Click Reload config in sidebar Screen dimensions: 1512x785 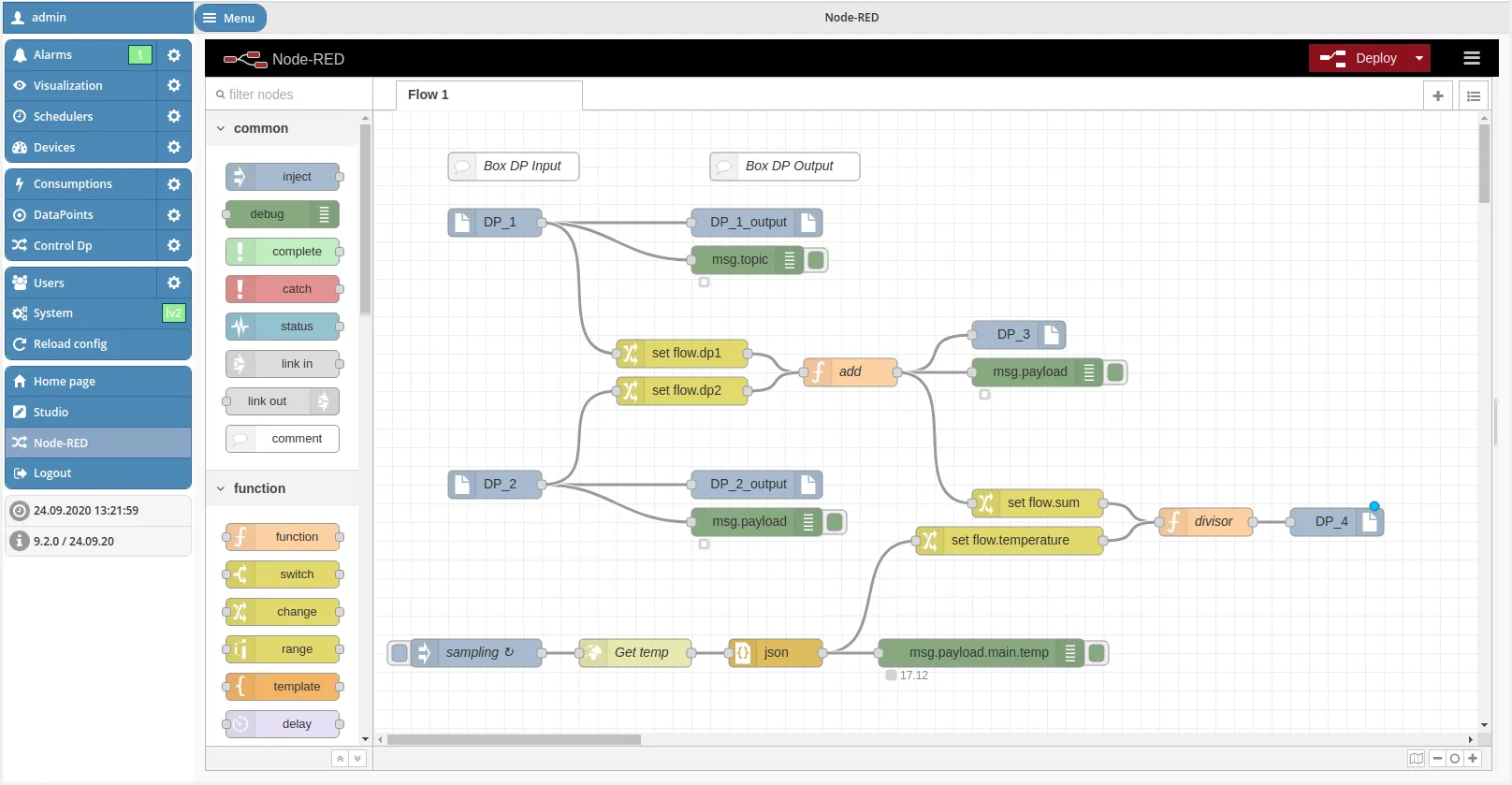(x=98, y=344)
